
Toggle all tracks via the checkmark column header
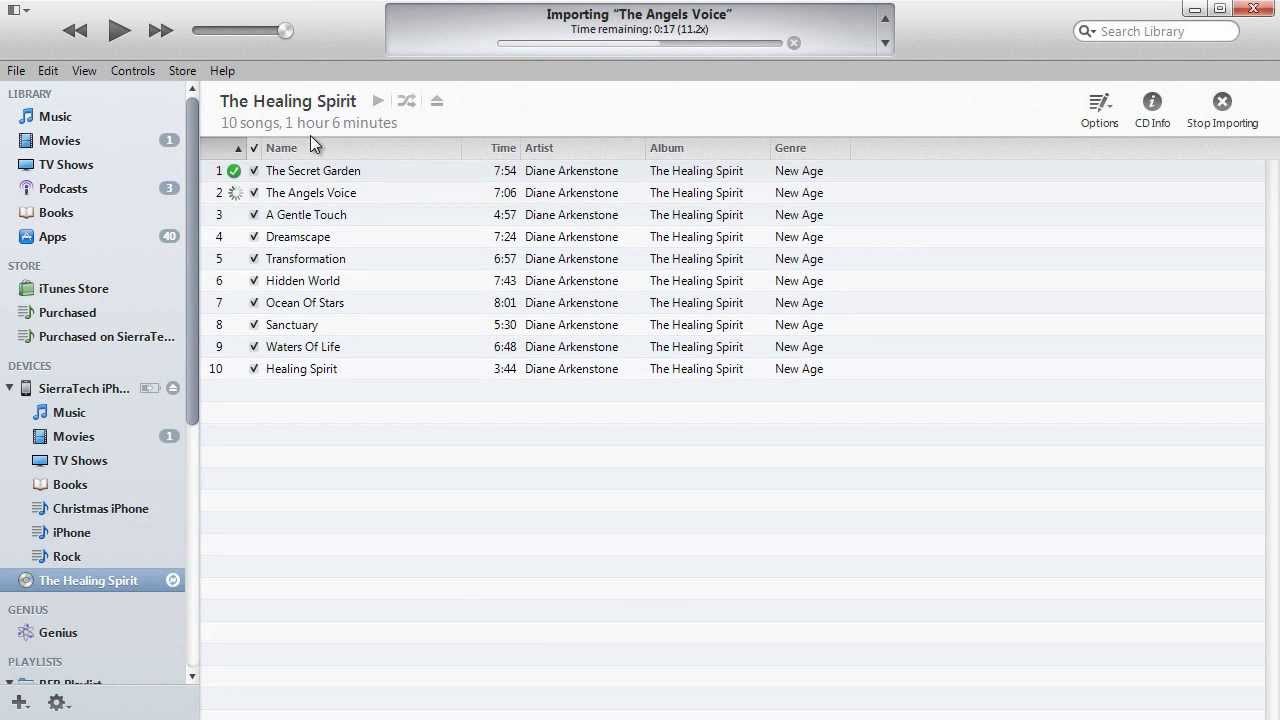254,148
